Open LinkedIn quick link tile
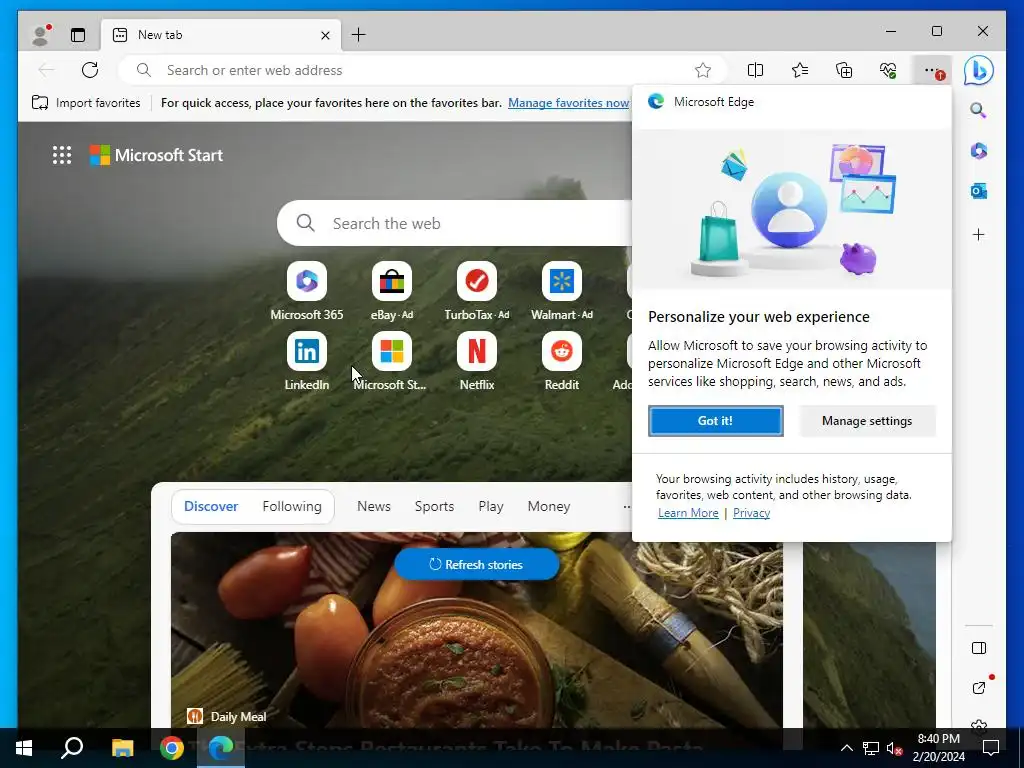 [306, 361]
